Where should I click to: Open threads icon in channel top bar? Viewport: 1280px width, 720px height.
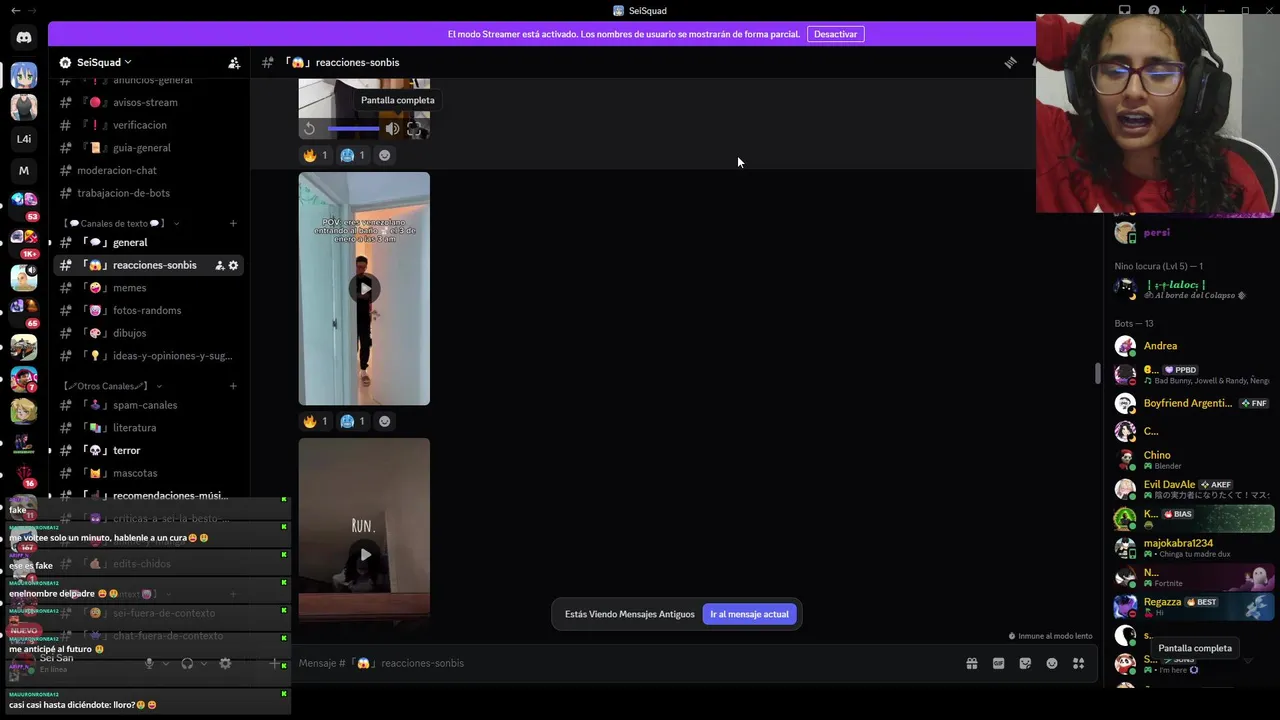click(x=1010, y=62)
